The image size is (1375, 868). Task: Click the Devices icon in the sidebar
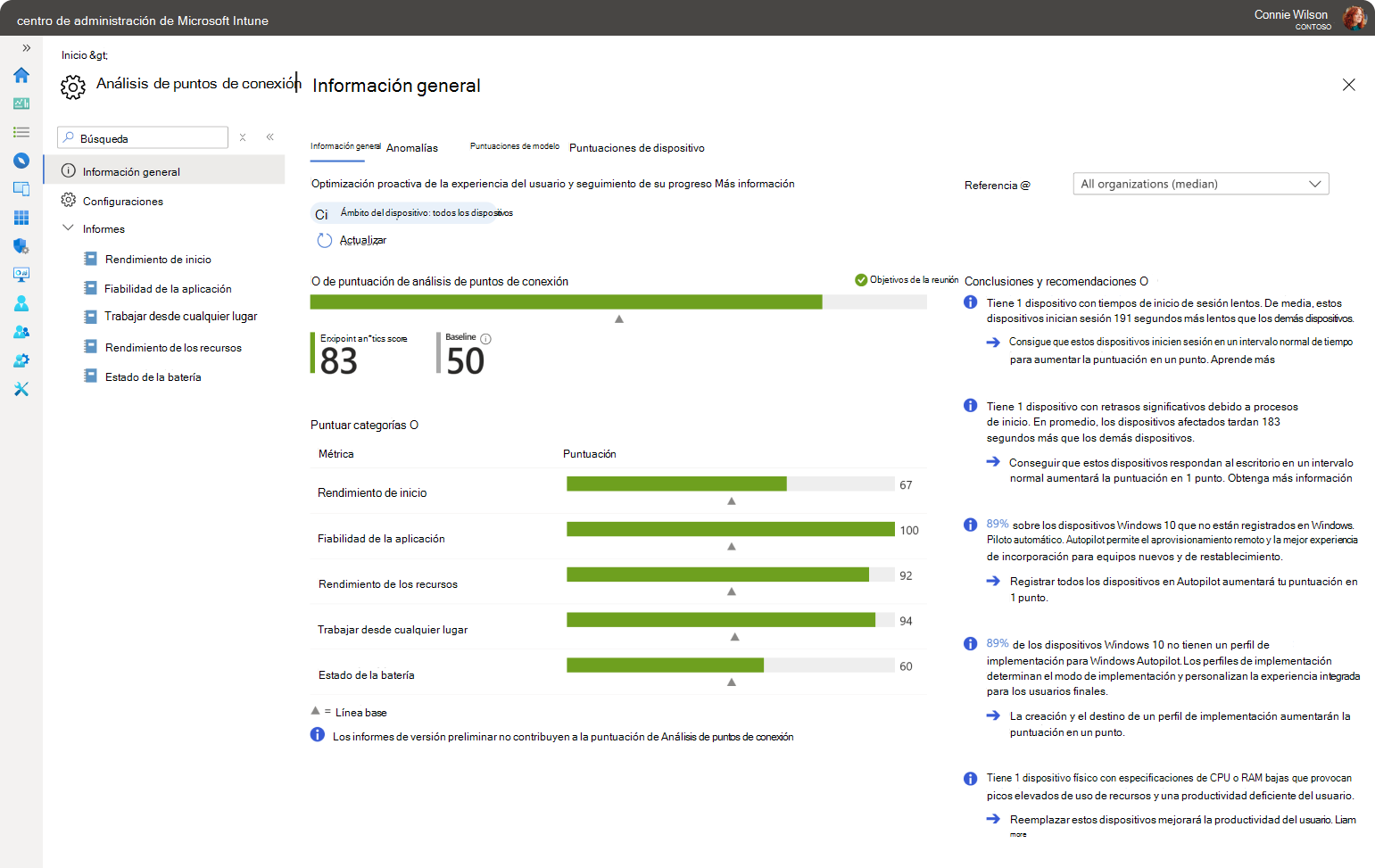[21, 189]
